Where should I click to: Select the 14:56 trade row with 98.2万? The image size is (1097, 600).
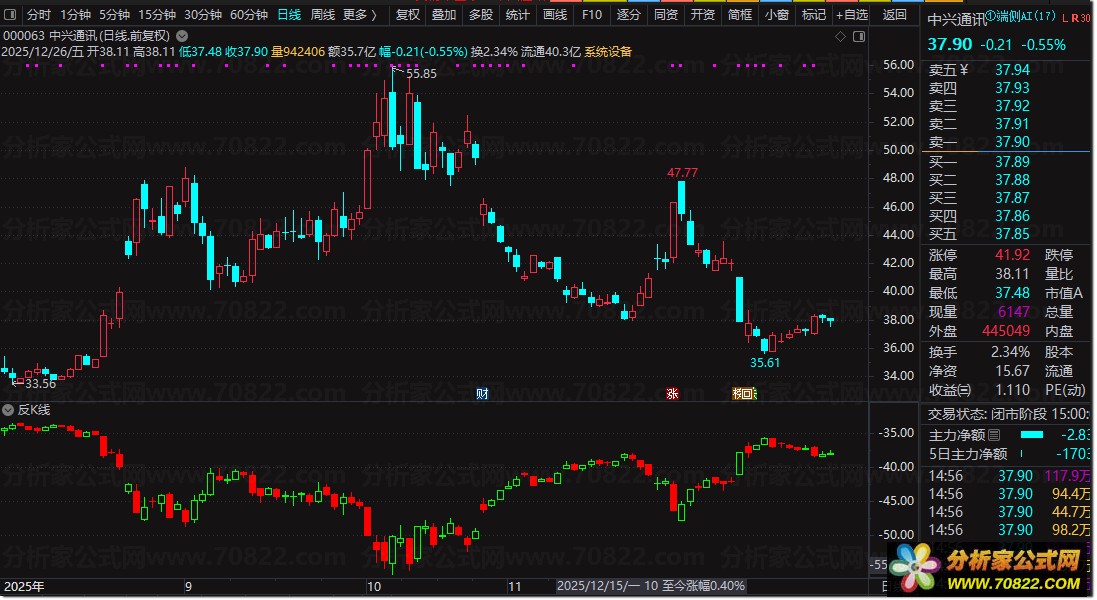pyautogui.click(x=1008, y=531)
